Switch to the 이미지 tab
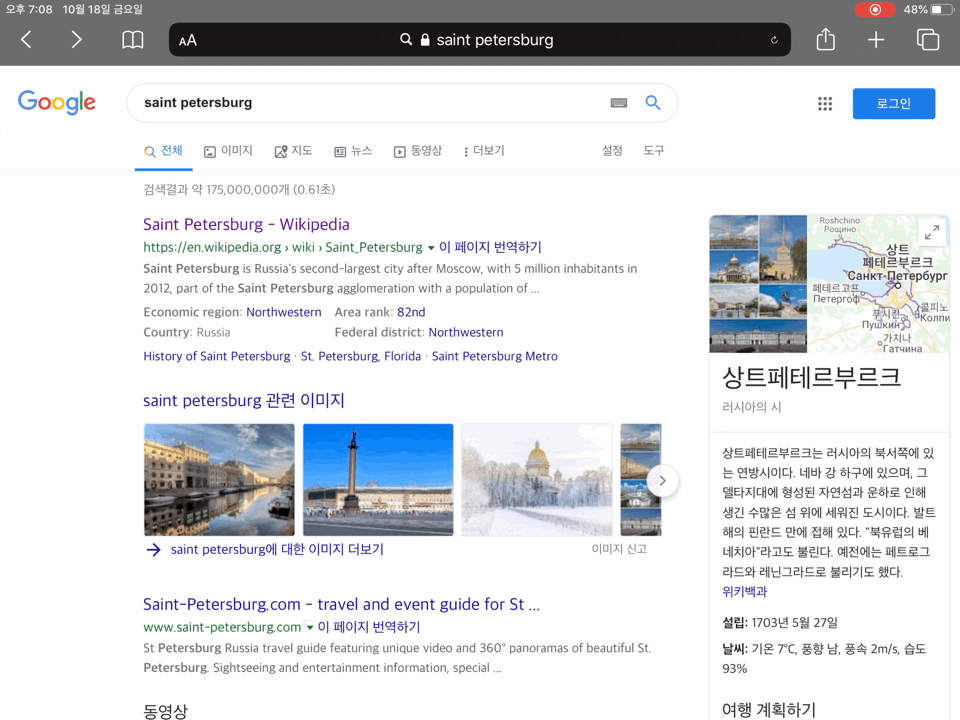 228,151
